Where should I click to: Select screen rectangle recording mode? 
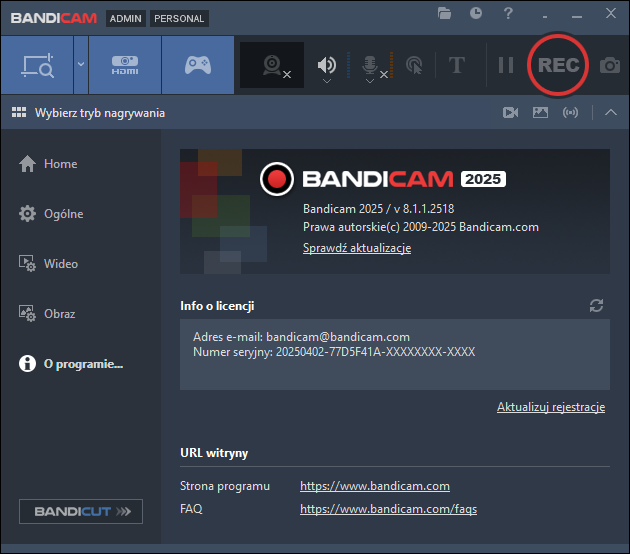coord(37,65)
